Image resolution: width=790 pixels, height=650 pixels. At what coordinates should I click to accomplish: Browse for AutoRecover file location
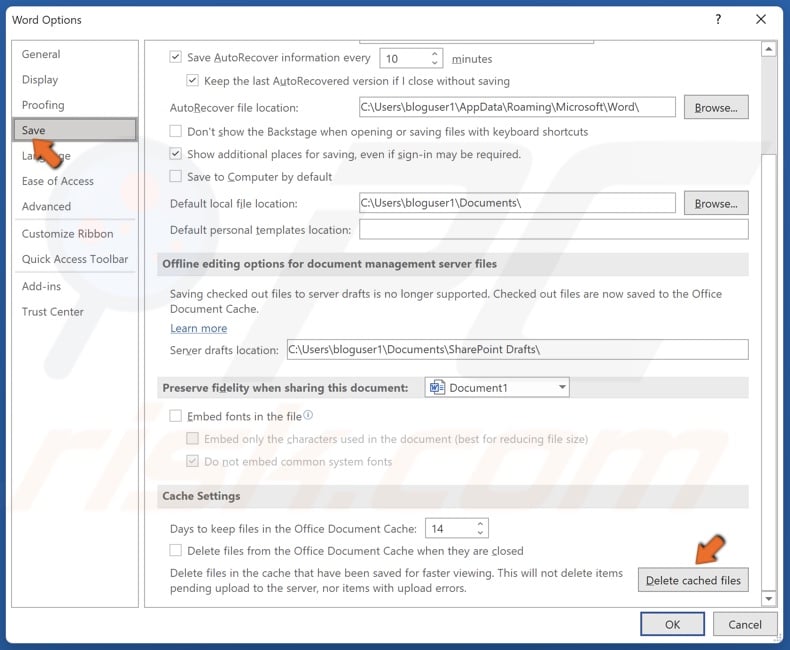point(716,107)
